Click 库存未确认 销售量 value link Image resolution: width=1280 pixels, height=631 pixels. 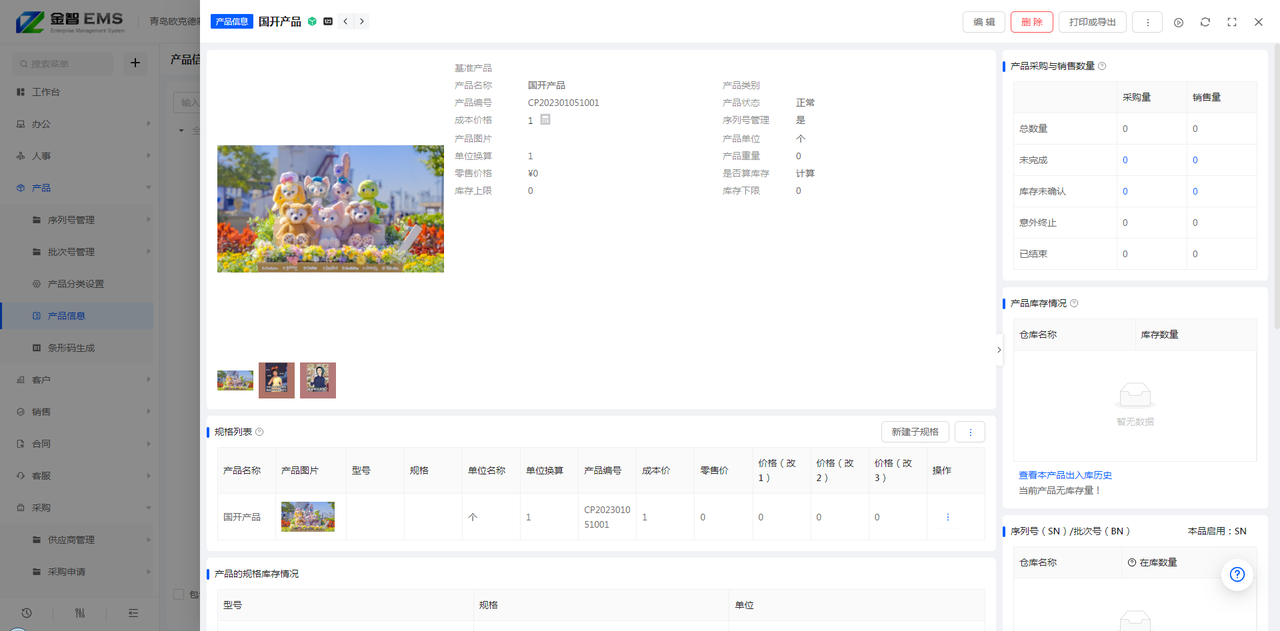coord(1195,191)
